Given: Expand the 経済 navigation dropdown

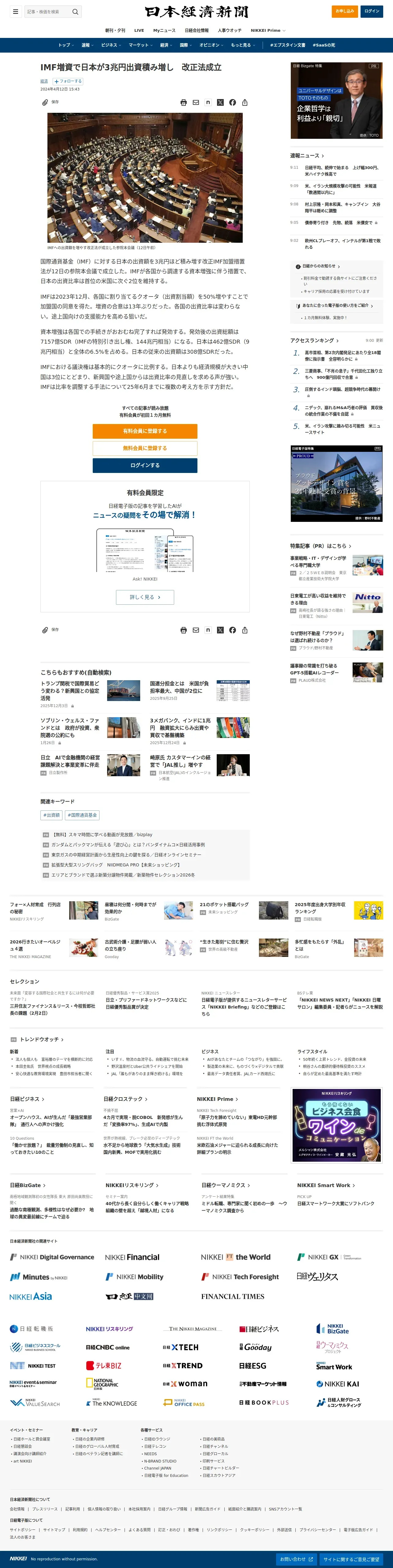Looking at the screenshot, I should coord(166,45).
